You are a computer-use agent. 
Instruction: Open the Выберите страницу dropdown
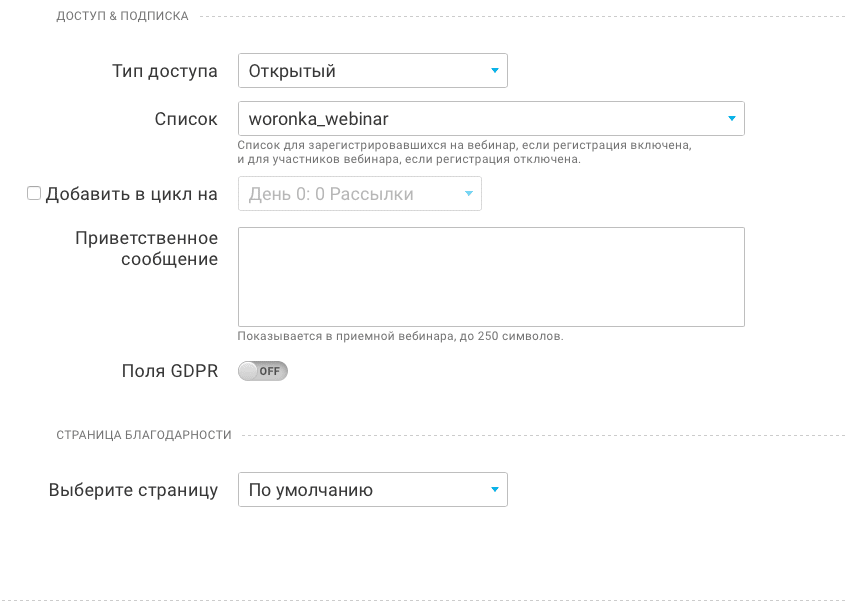[x=373, y=490]
